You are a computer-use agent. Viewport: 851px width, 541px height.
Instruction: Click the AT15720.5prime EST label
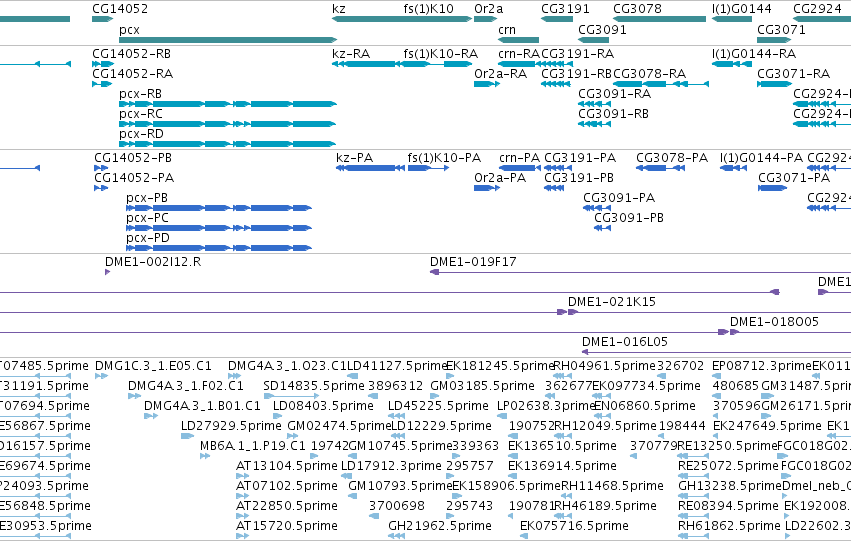[287, 526]
